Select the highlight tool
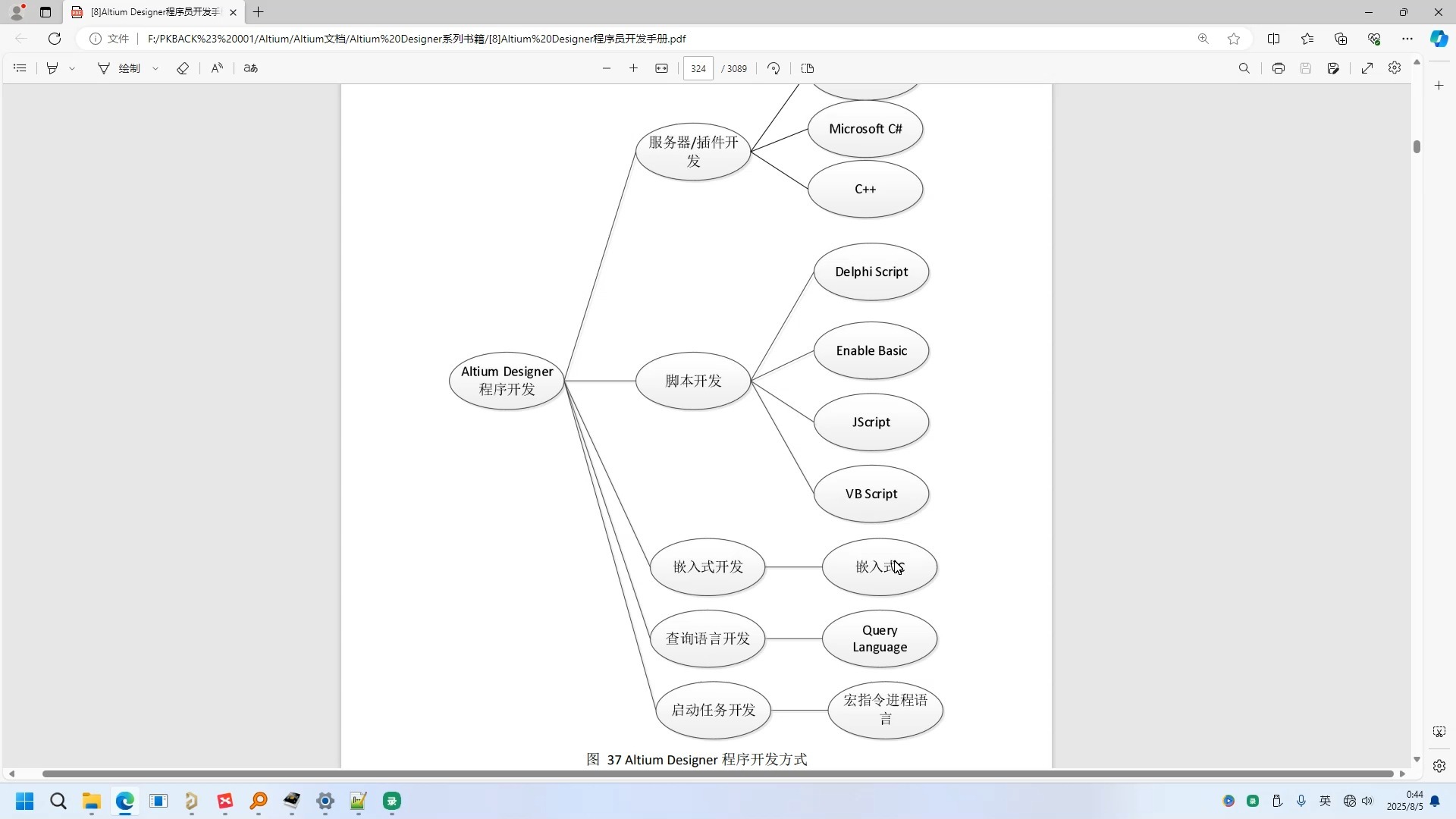Viewport: 1456px width, 819px height. [52, 68]
